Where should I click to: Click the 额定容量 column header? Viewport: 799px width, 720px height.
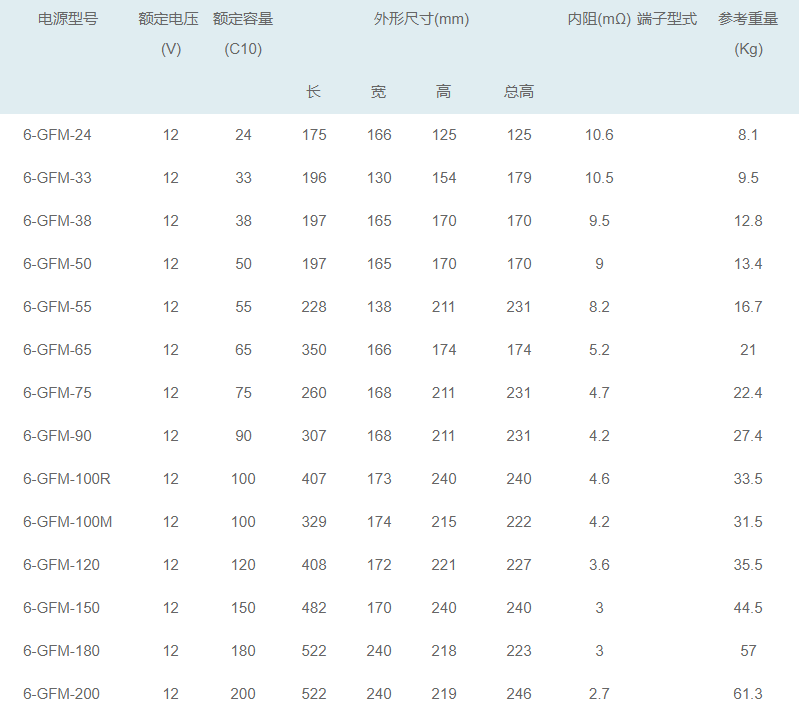click(x=243, y=19)
